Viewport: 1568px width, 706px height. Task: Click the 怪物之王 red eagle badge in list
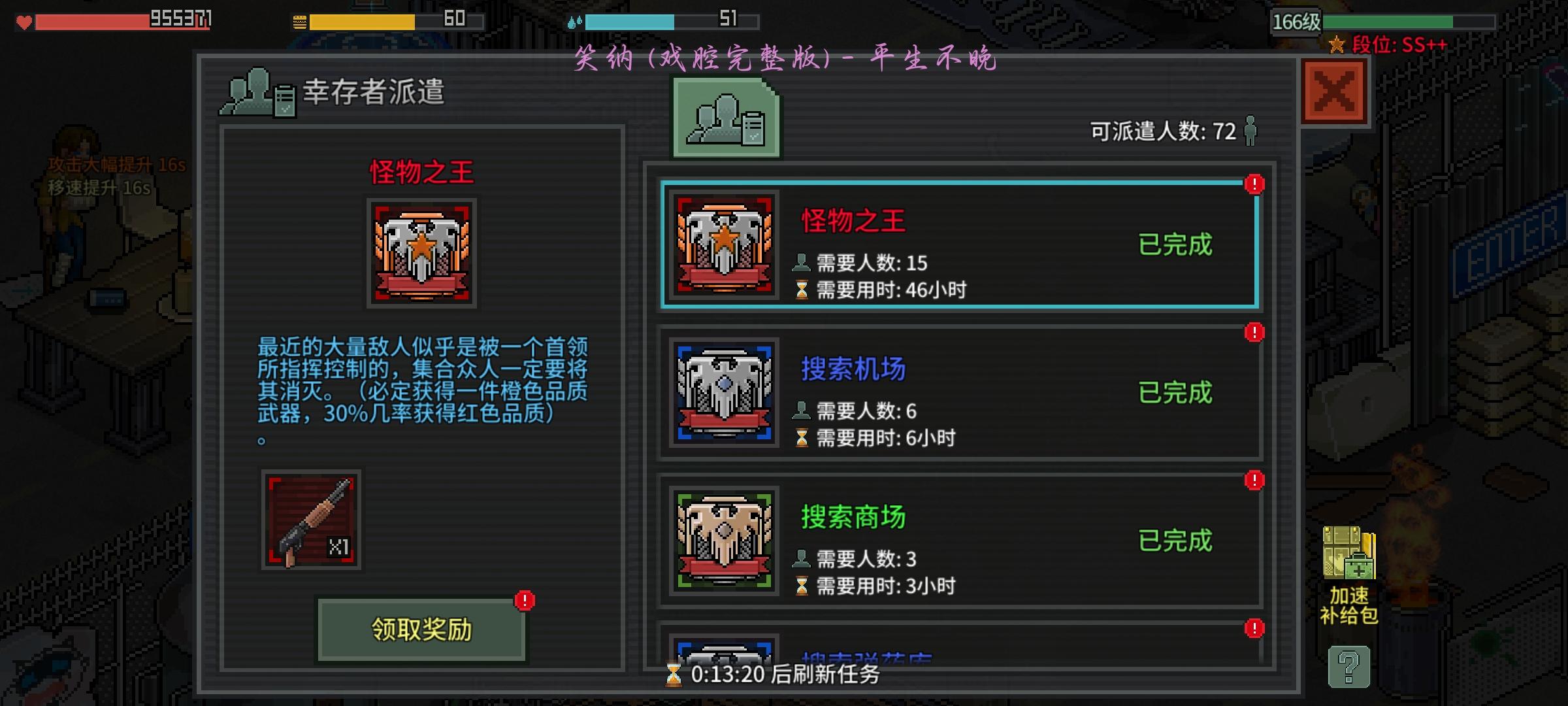click(725, 244)
